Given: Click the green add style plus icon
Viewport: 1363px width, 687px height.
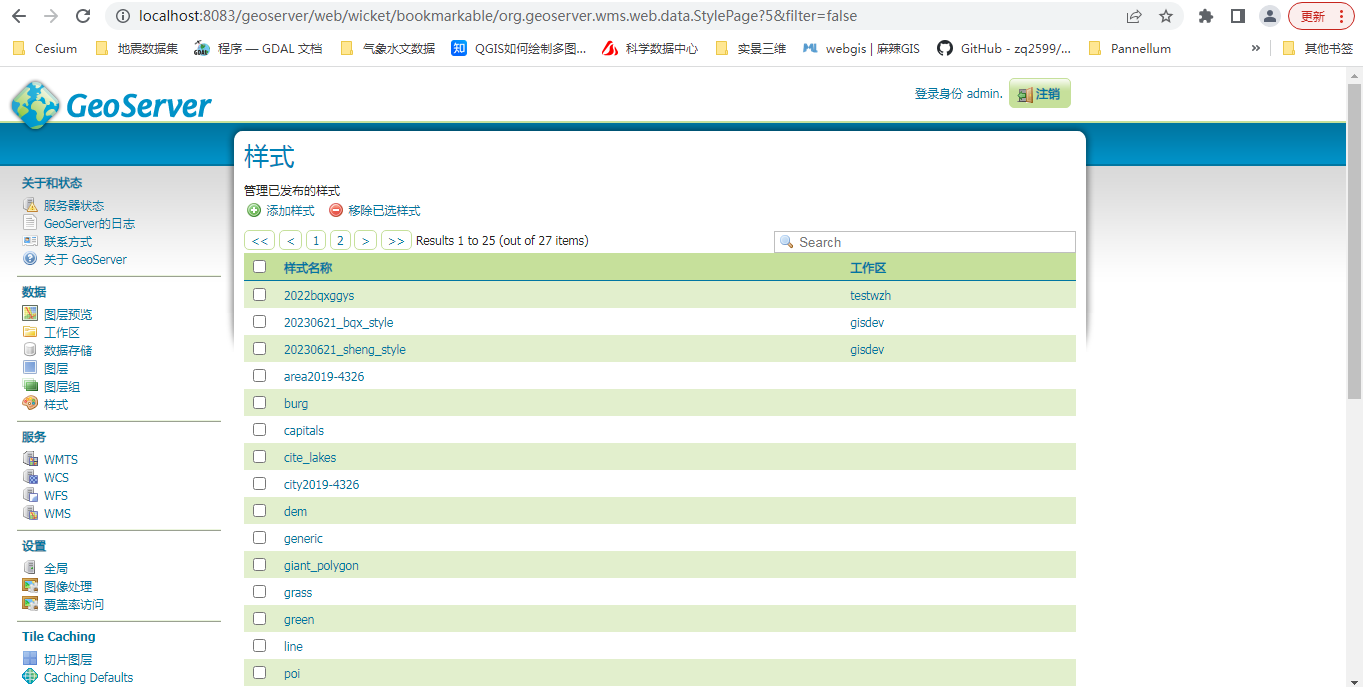Looking at the screenshot, I should tap(254, 211).
